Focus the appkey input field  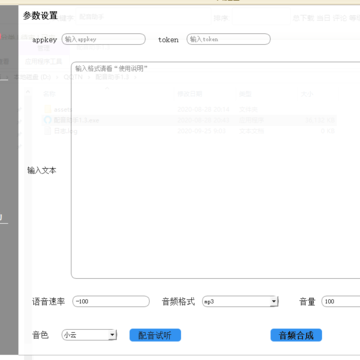coord(104,39)
